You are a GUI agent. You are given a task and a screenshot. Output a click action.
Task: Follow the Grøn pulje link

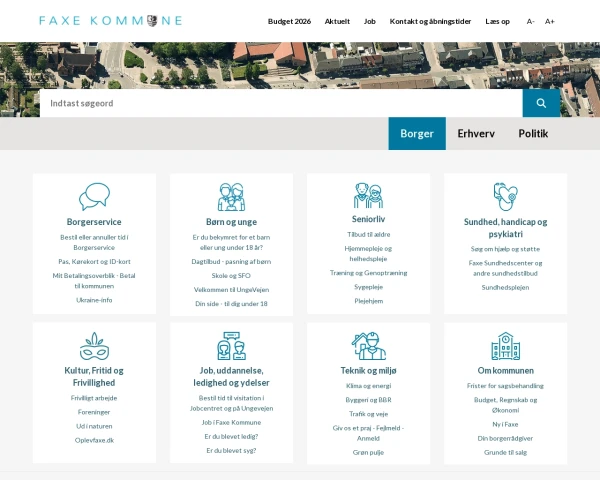pyautogui.click(x=368, y=452)
